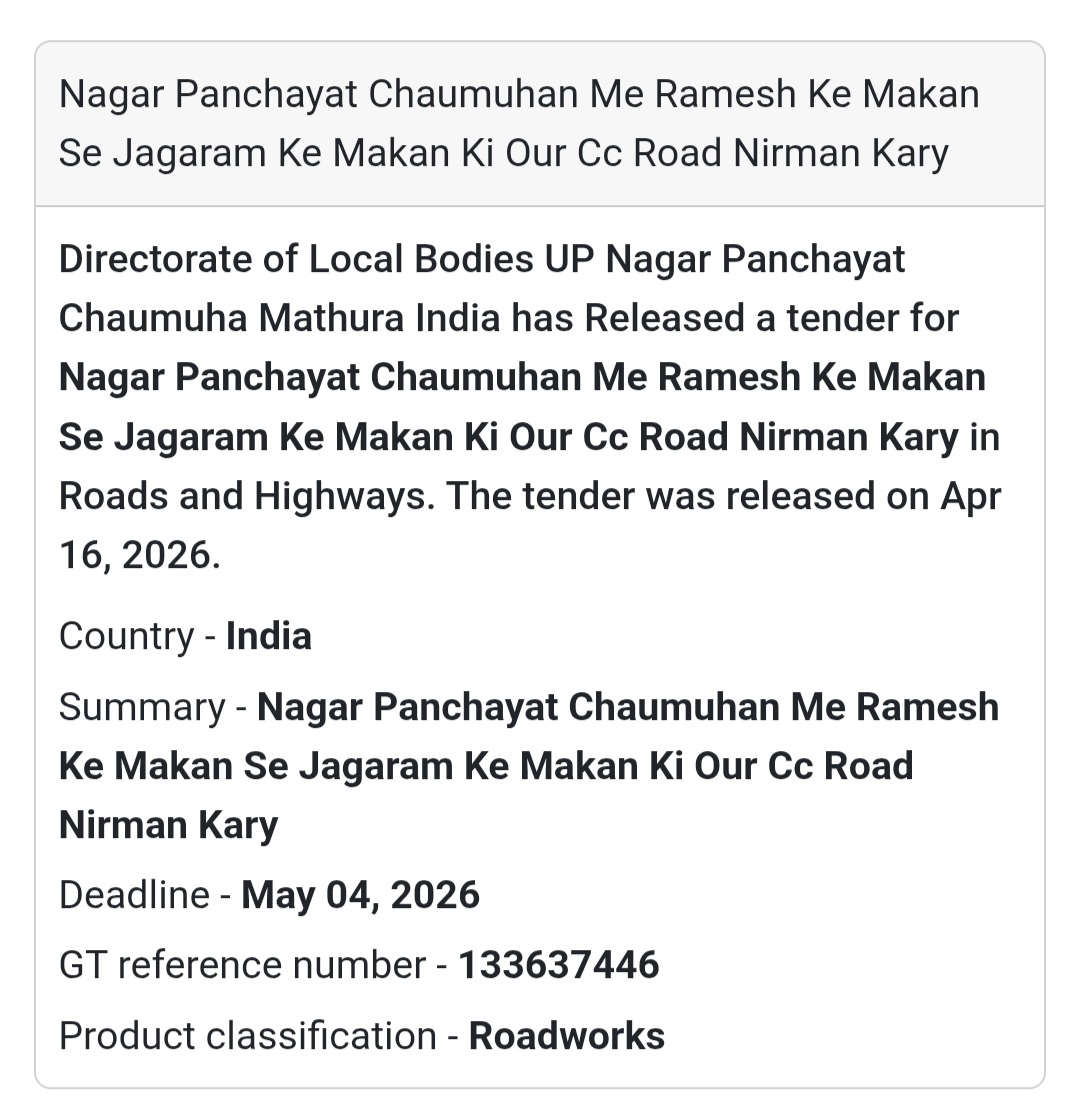Click the release date "16, 2026."
Screen dimensions: 1080x1113
[139, 555]
